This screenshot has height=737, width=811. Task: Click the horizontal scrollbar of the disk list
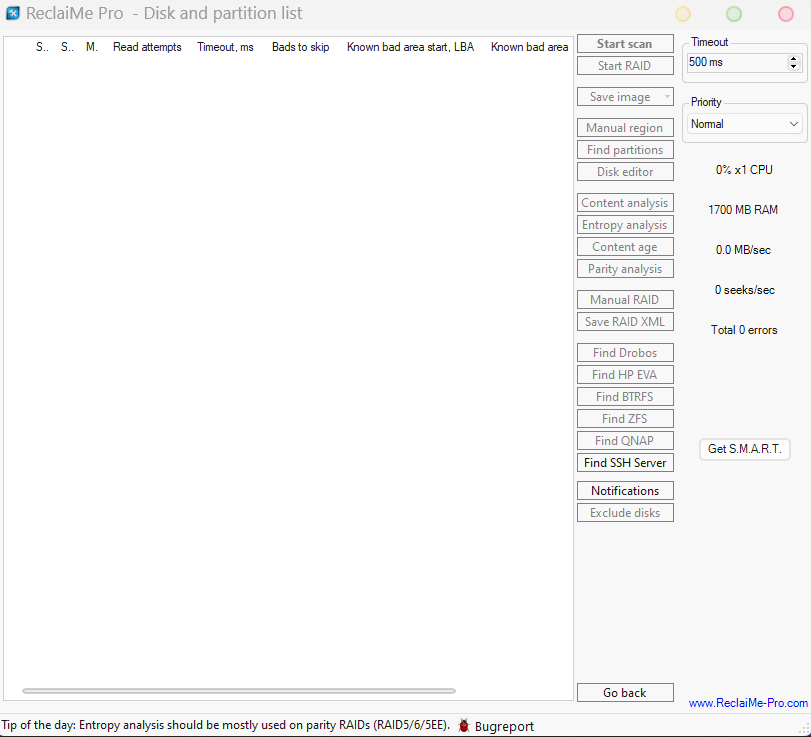click(239, 691)
